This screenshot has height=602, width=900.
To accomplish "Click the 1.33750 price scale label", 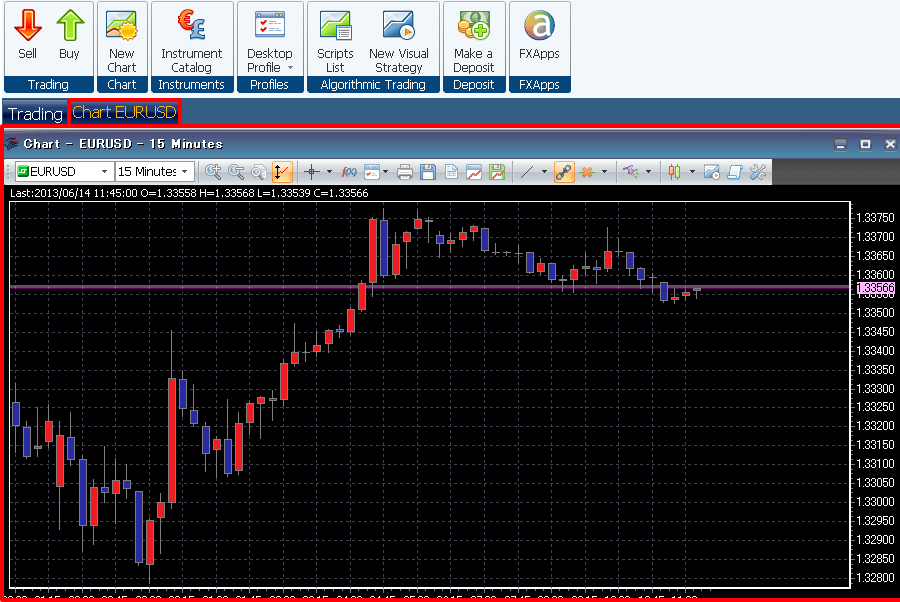I will pyautogui.click(x=875, y=218).
